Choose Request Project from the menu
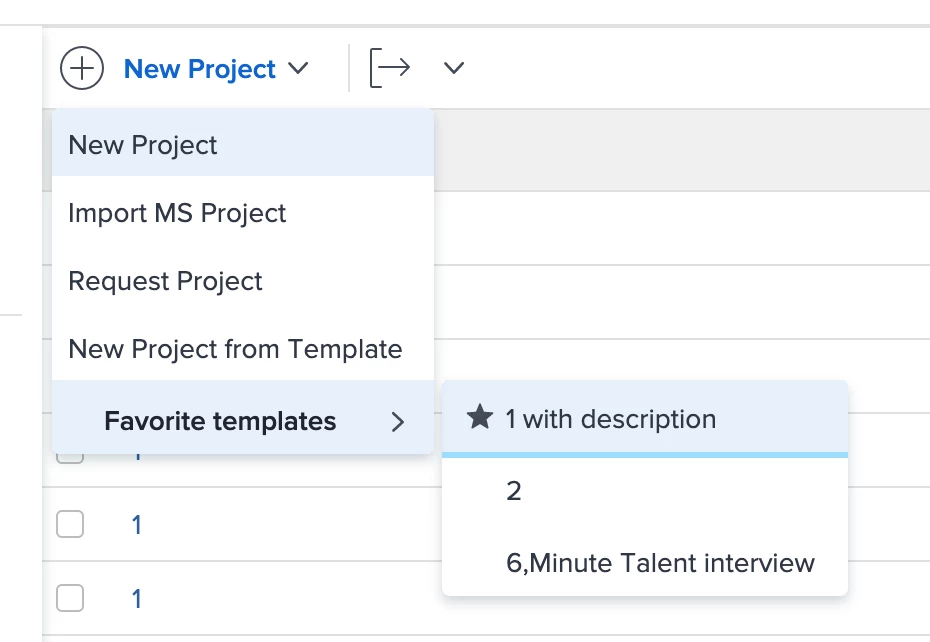 165,281
